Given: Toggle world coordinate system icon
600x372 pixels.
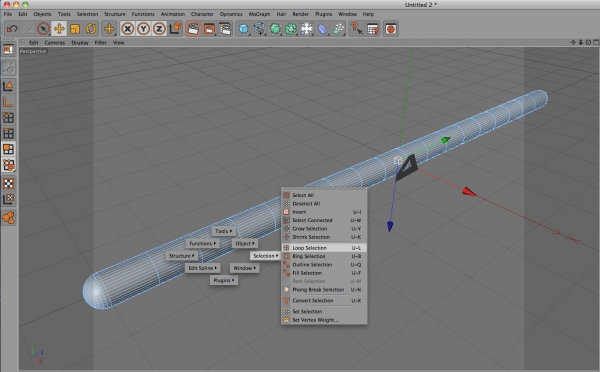Looking at the screenshot, I should click(175, 29).
